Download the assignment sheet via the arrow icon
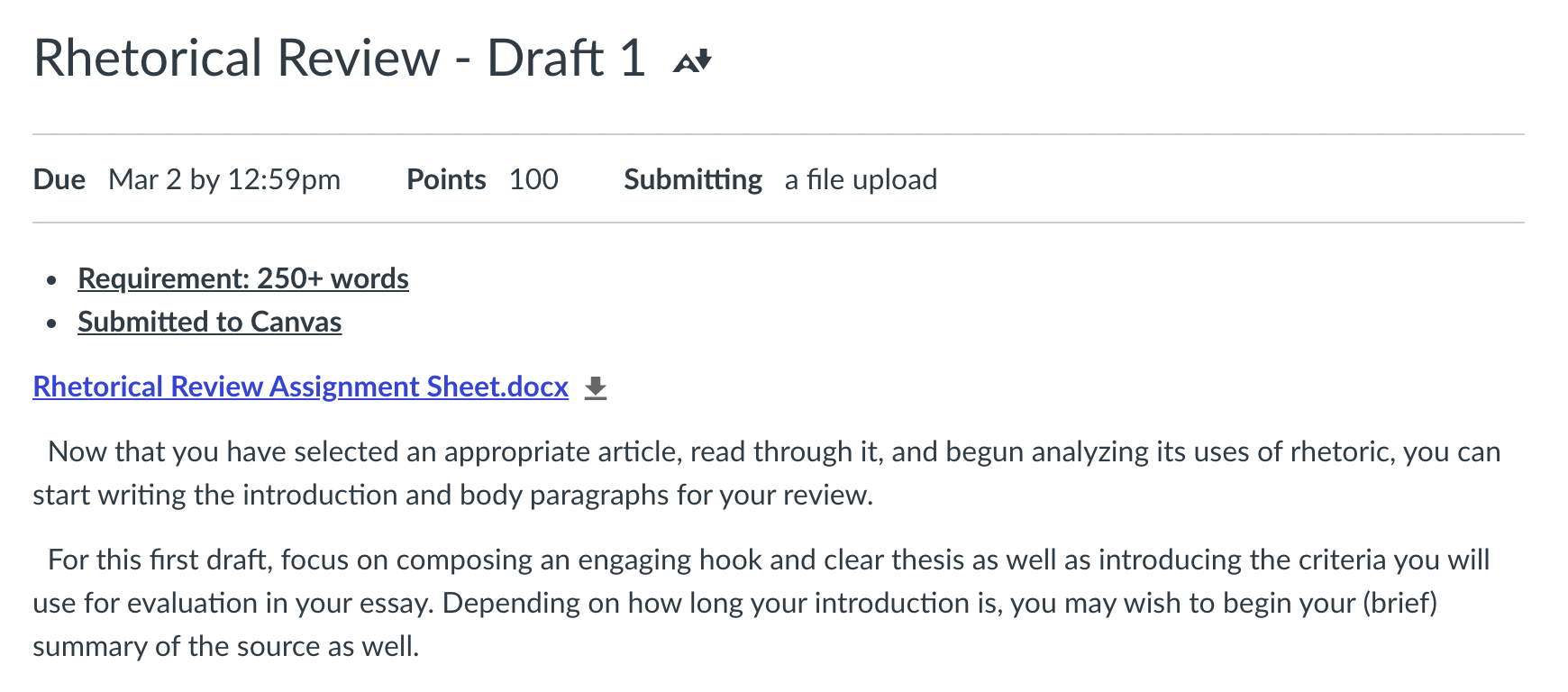 pyautogui.click(x=596, y=388)
